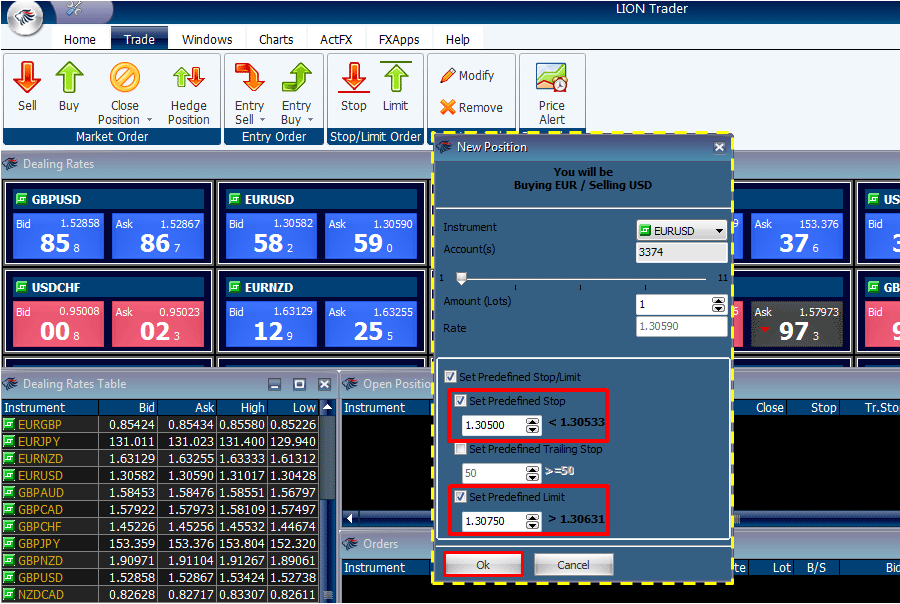Click the EURNZD Bid price tile

tap(271, 324)
